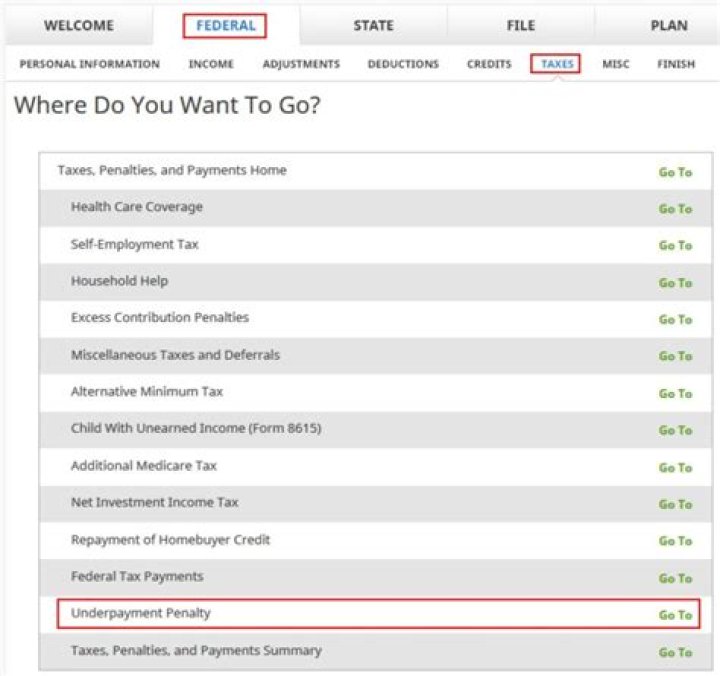
Task: Open Taxes, Penalties, and Payments Summary
Action: click(x=675, y=652)
